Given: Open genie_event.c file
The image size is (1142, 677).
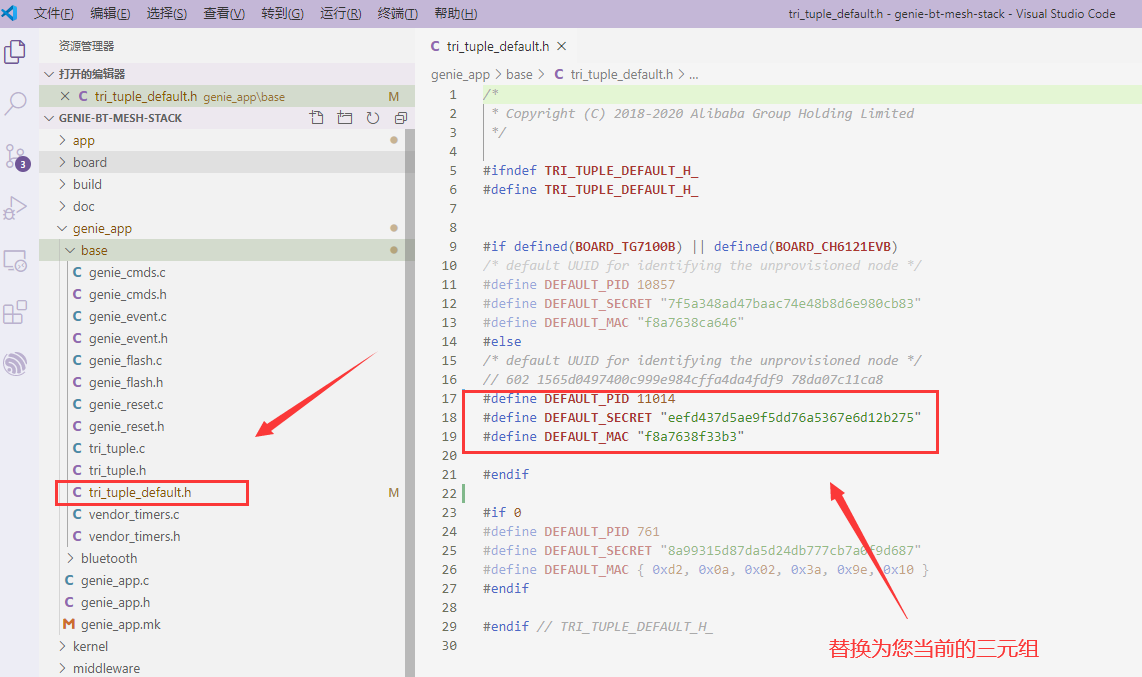Looking at the screenshot, I should pos(127,316).
